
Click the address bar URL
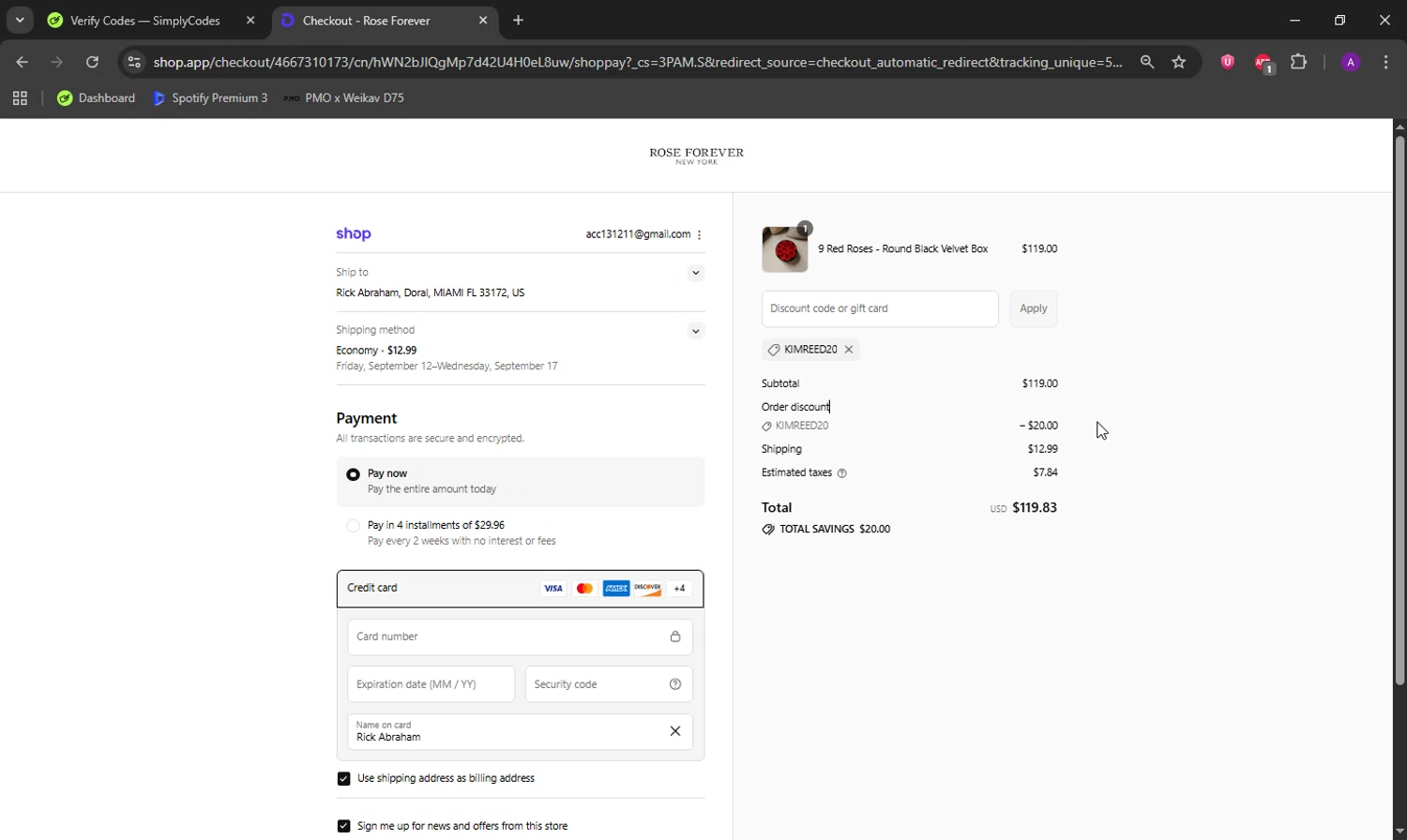point(638,62)
